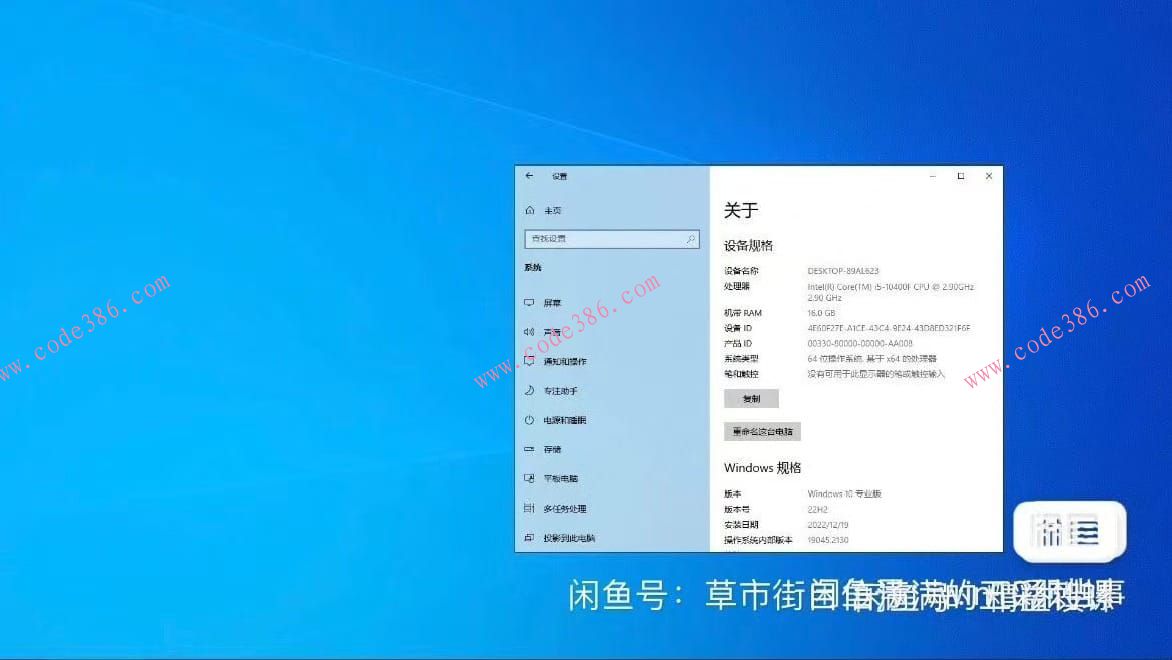
Task: Click the sliders icon in the floating widget
Action: pos(1050,533)
